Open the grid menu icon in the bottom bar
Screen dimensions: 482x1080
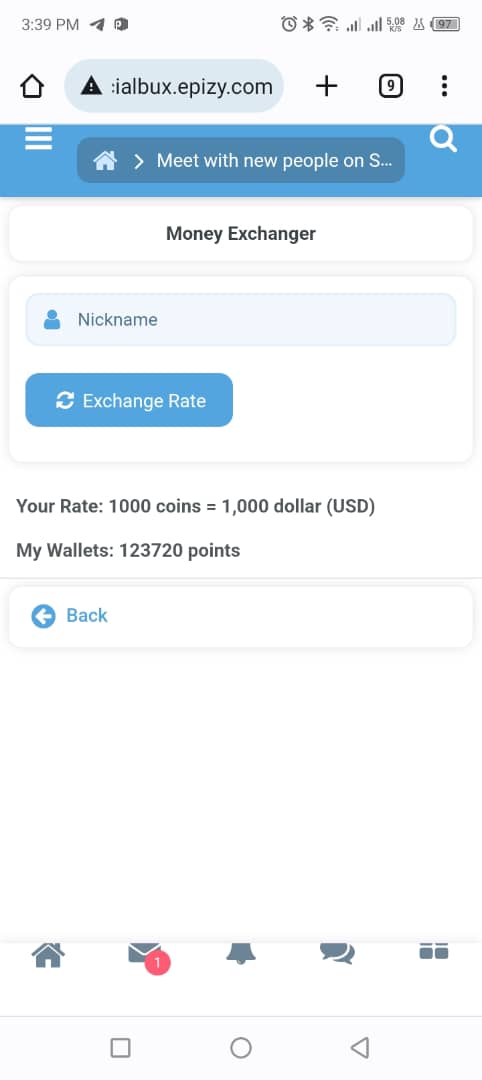pos(434,951)
